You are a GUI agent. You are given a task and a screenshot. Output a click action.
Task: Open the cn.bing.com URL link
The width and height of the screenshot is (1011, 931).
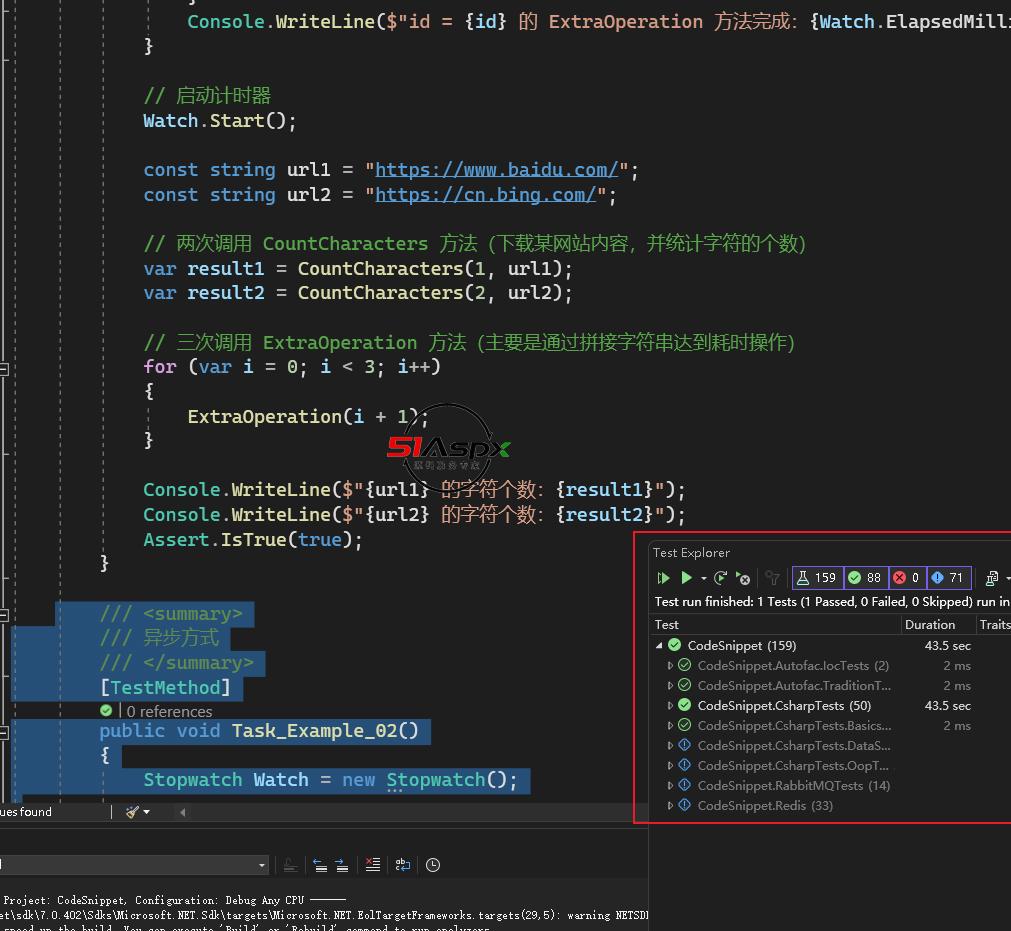486,194
